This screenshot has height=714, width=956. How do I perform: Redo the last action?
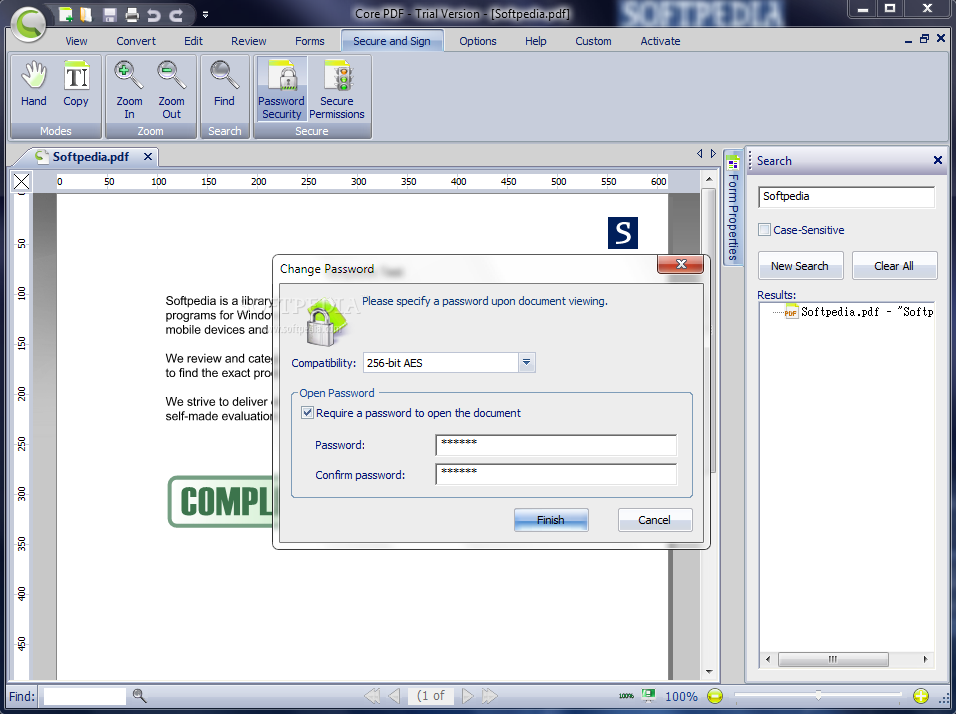(x=176, y=15)
